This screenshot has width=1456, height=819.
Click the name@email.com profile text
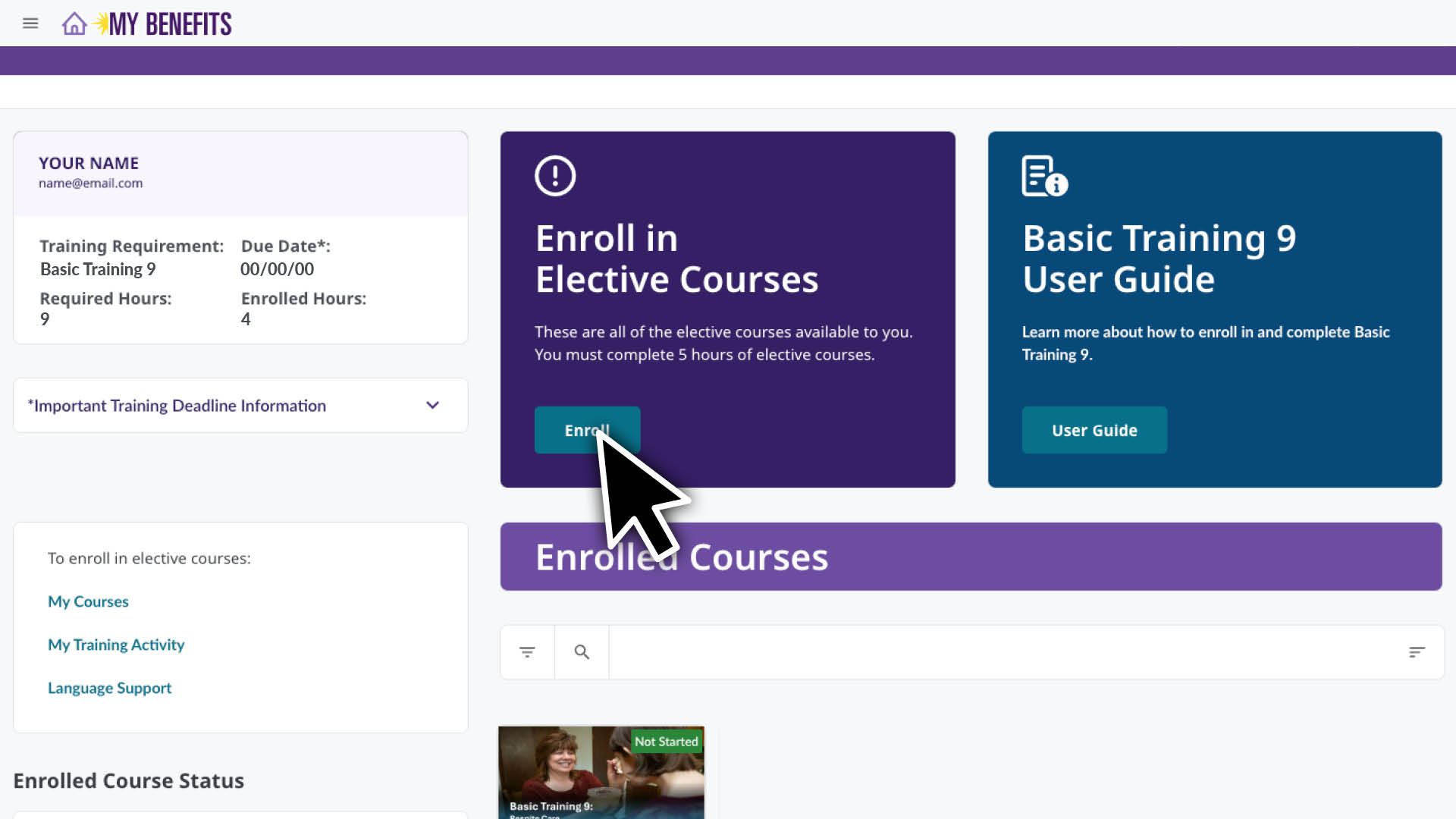click(91, 184)
